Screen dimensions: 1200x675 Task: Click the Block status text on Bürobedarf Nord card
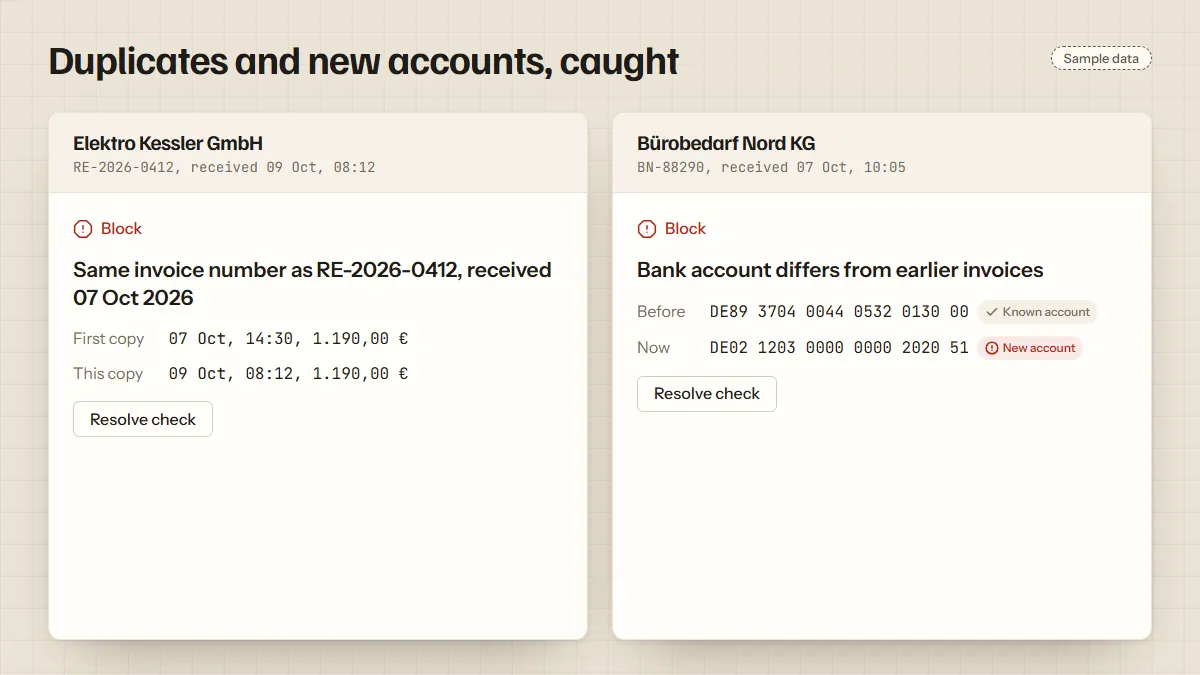click(x=685, y=229)
